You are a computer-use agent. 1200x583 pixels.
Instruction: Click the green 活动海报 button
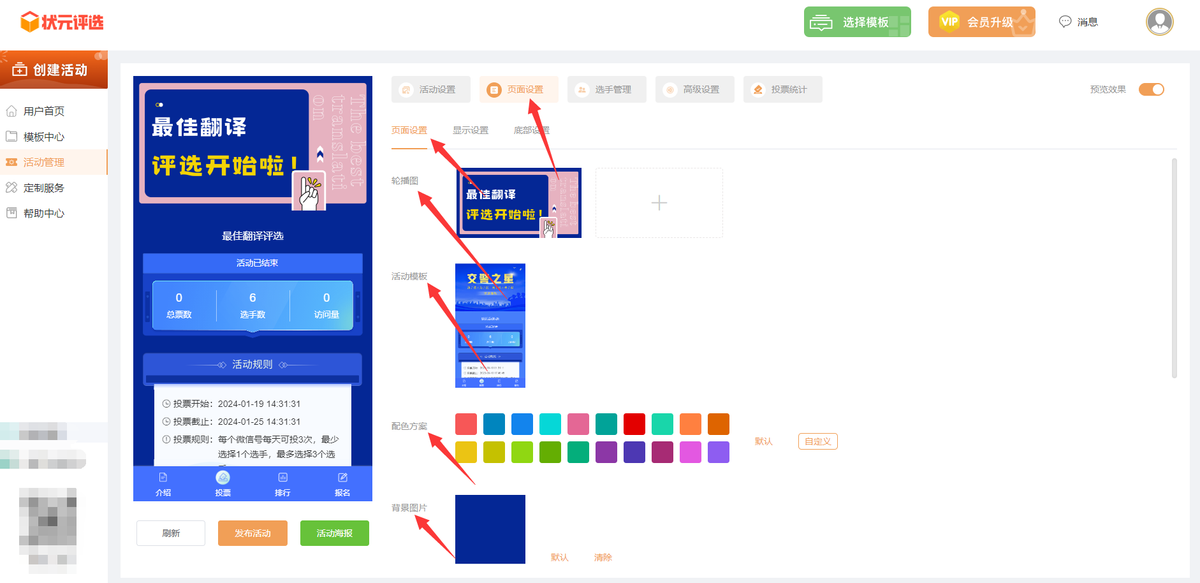(334, 533)
